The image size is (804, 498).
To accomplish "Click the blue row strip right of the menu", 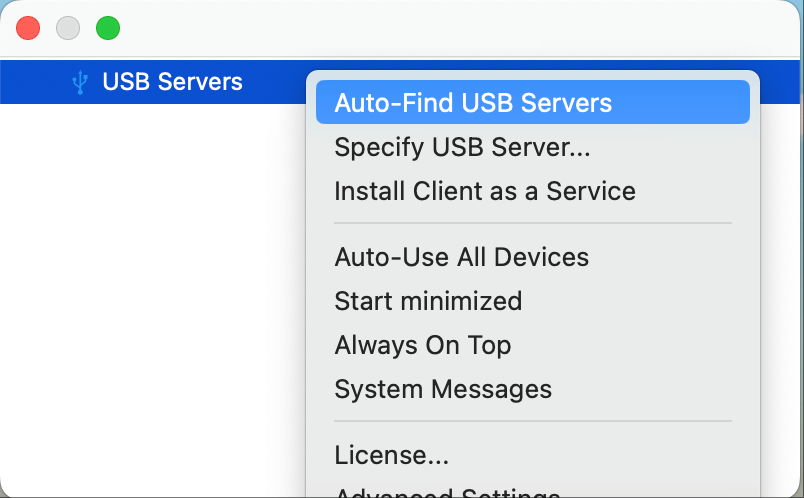I will pos(782,82).
